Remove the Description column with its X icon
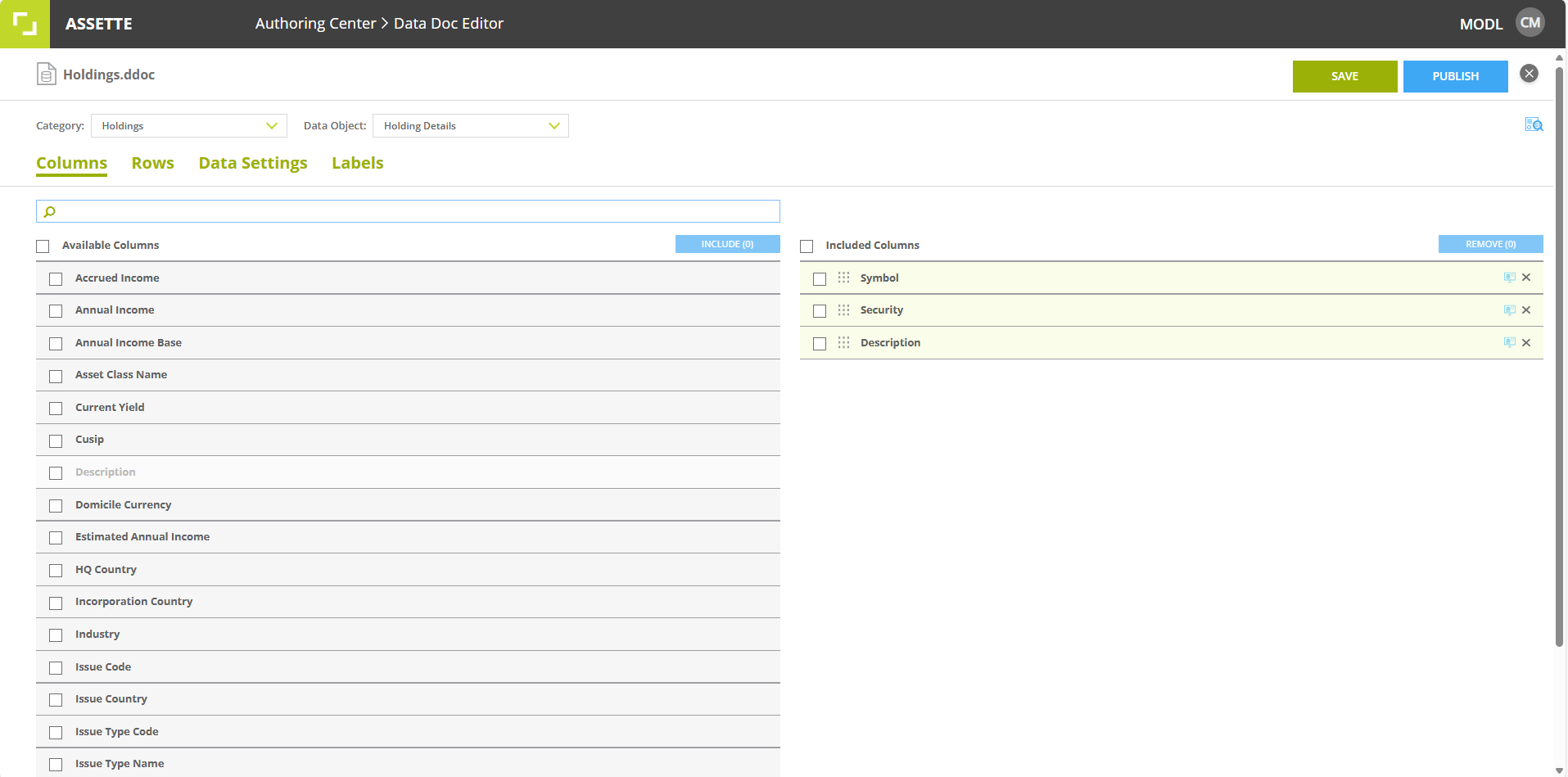The height and width of the screenshot is (777, 1568). point(1526,342)
